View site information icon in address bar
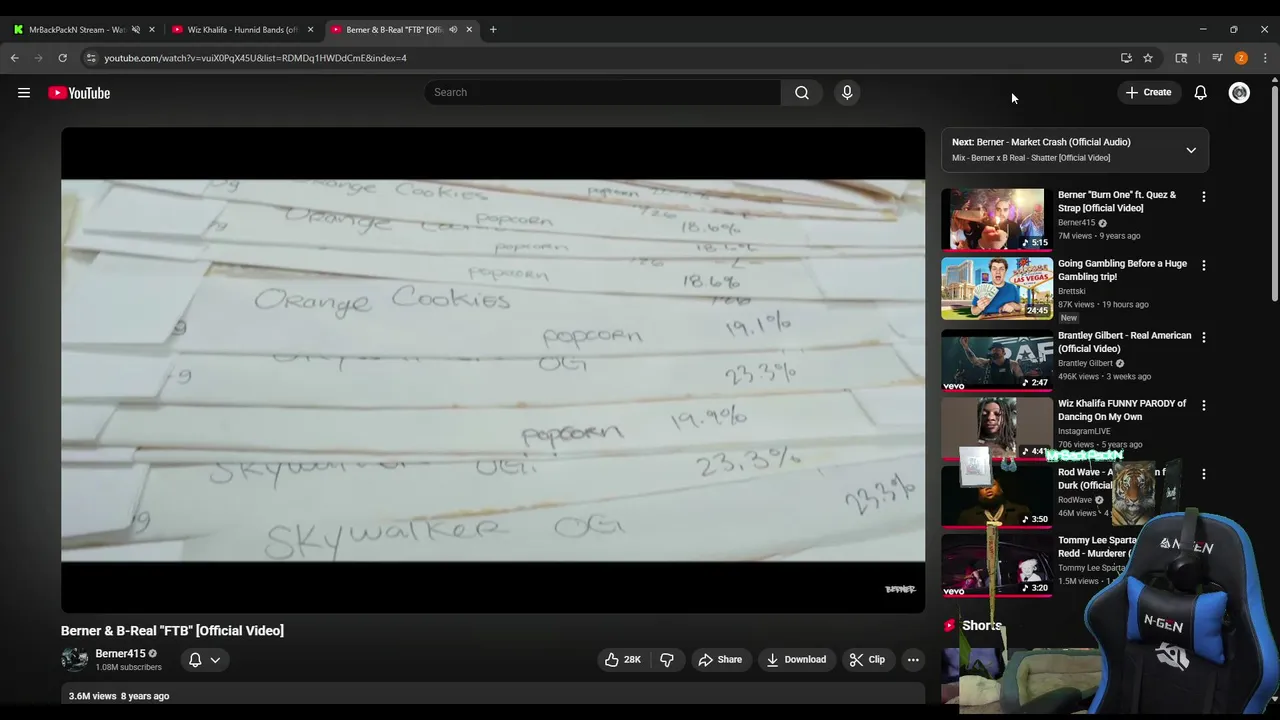This screenshot has height=720, width=1280. pyautogui.click(x=91, y=58)
